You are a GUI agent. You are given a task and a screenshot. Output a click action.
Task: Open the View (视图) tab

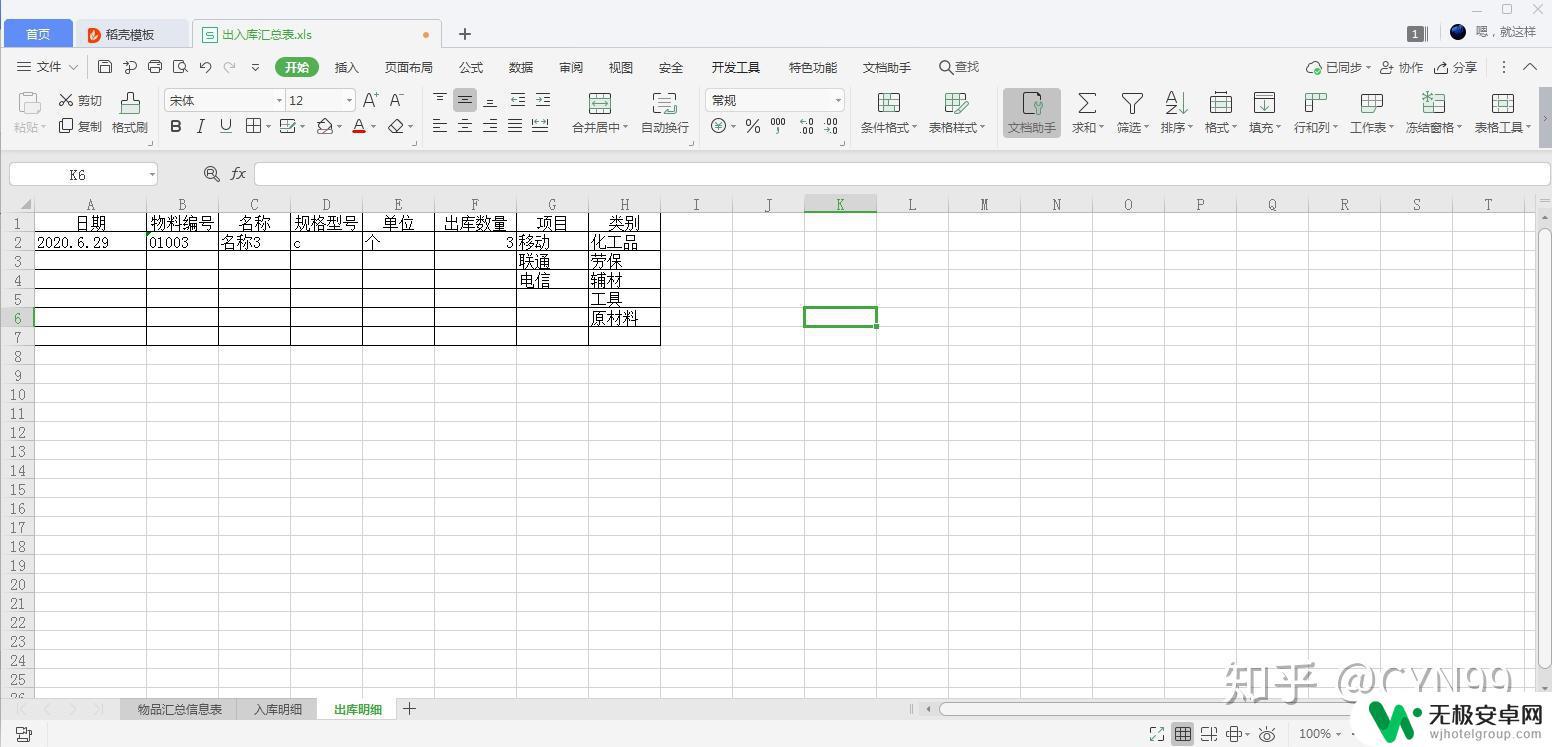[620, 67]
